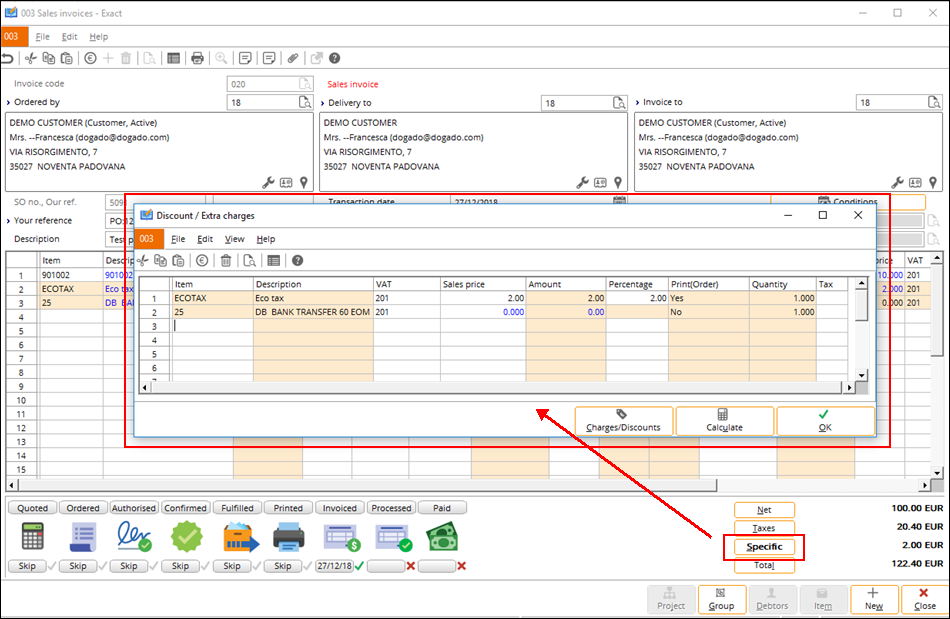Screen dimensions: 950x619
Task: Click the signature icon under Authorised
Action: click(134, 537)
